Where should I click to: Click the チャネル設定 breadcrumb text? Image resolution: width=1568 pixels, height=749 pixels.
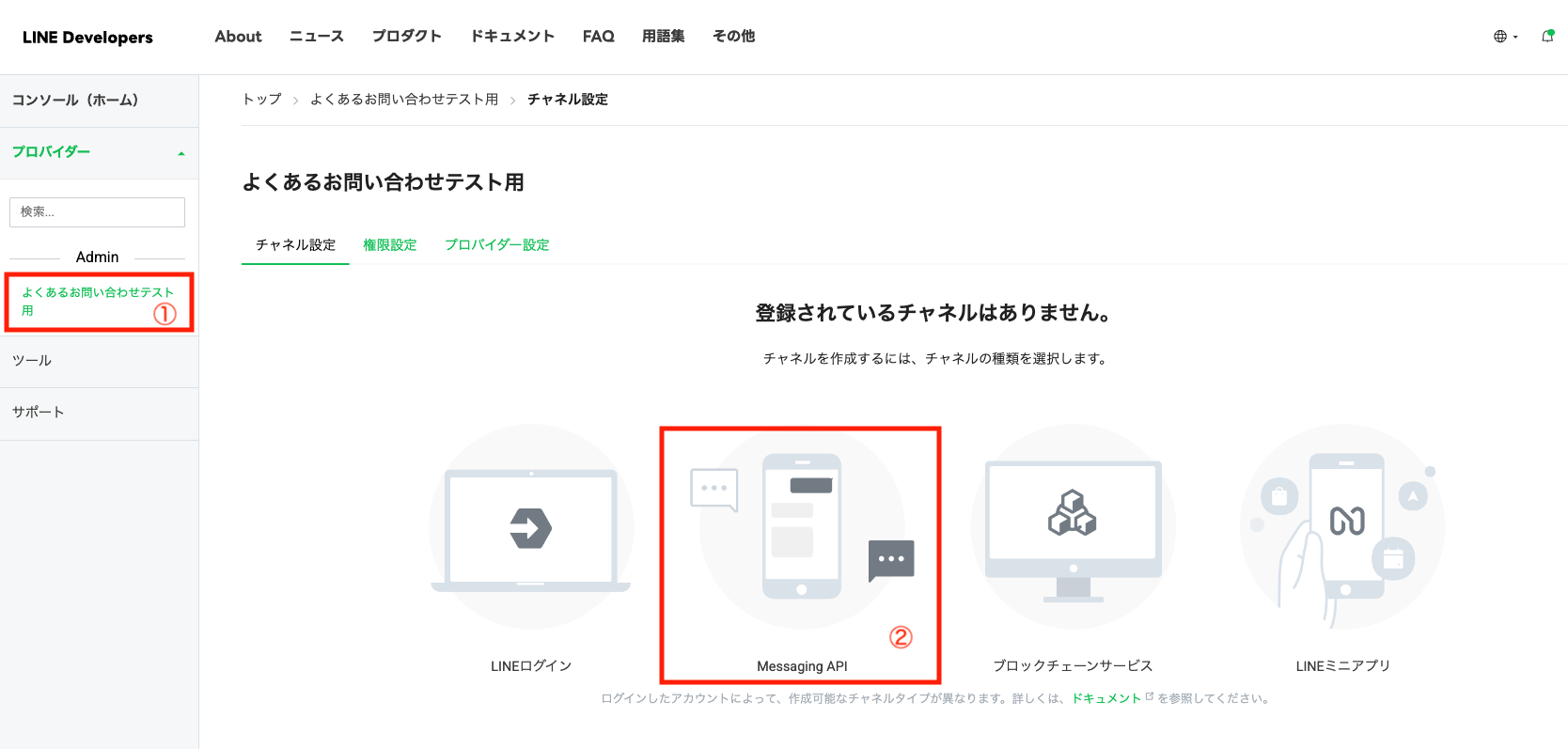pyautogui.click(x=568, y=100)
